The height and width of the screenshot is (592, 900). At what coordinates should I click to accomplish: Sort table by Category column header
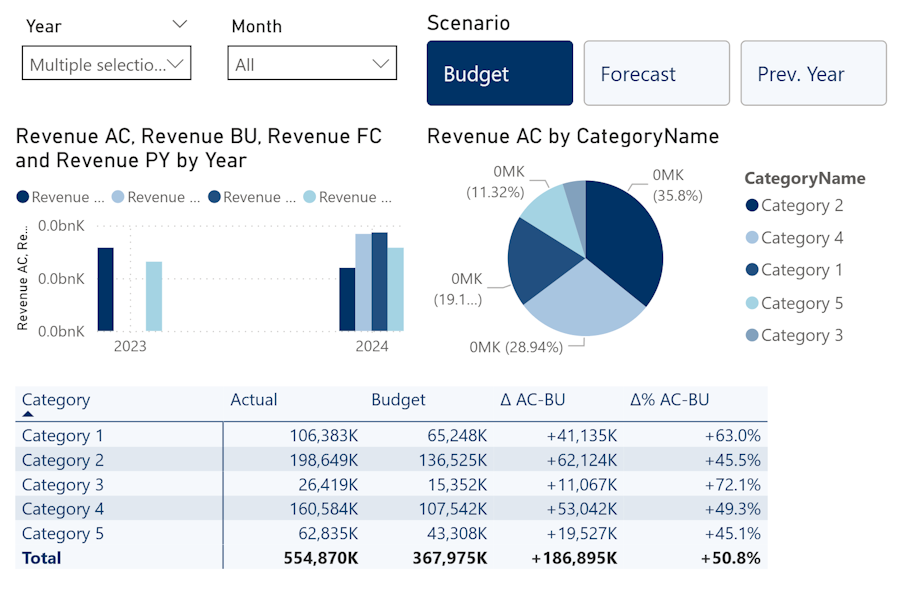point(56,400)
